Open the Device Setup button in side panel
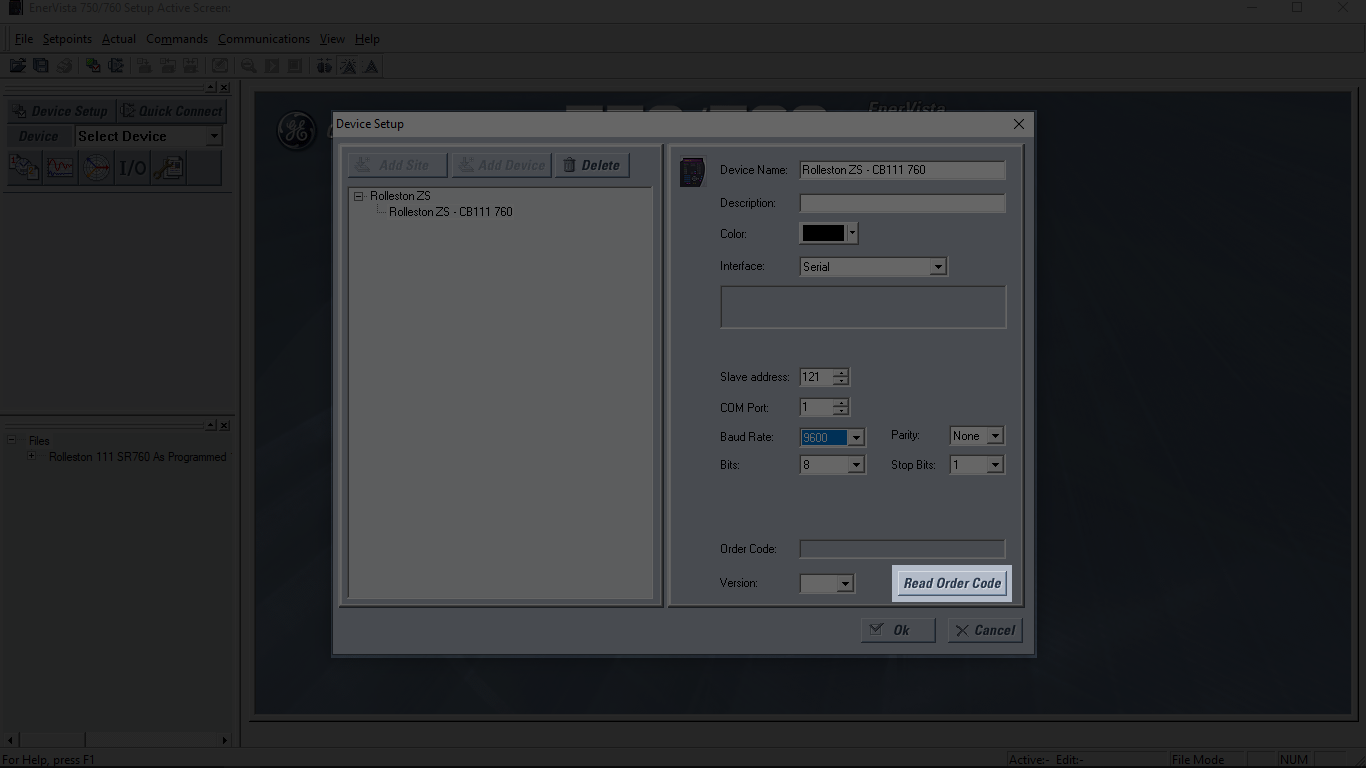 click(60, 111)
